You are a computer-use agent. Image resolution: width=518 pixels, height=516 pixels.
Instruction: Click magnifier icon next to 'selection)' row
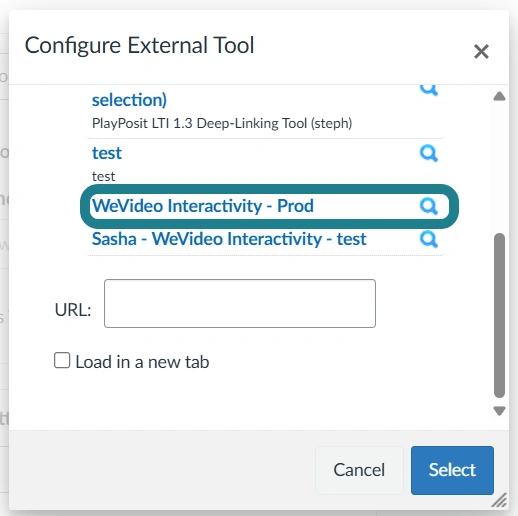coord(429,90)
